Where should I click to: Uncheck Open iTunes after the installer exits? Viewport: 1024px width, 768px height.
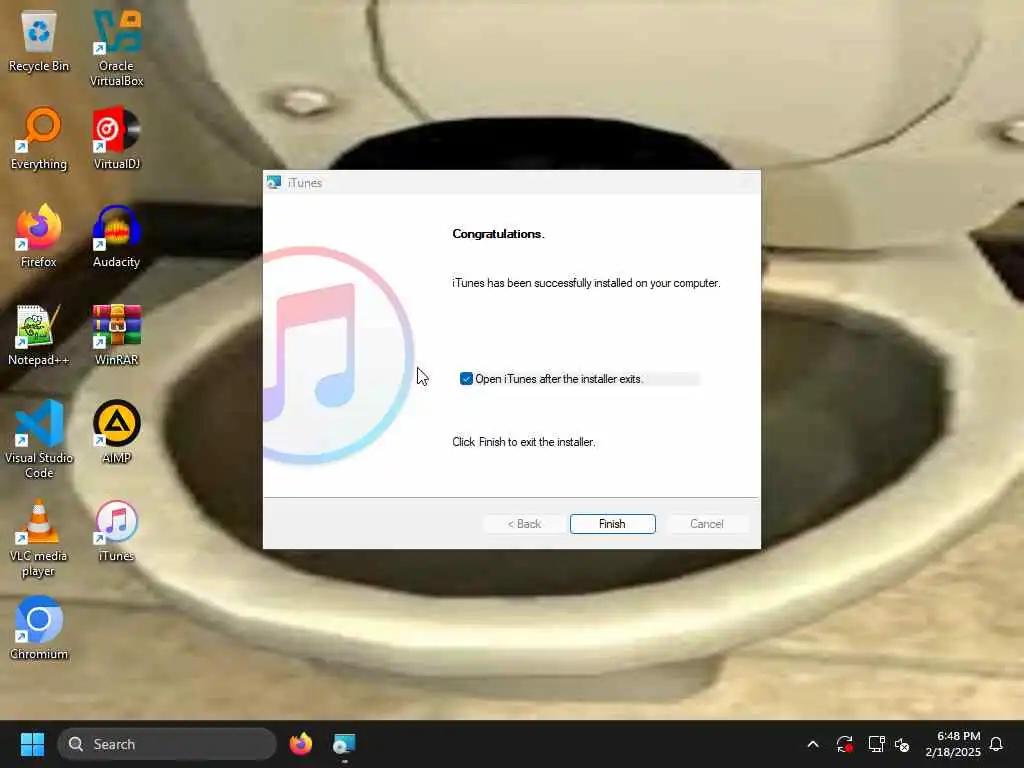(x=466, y=379)
